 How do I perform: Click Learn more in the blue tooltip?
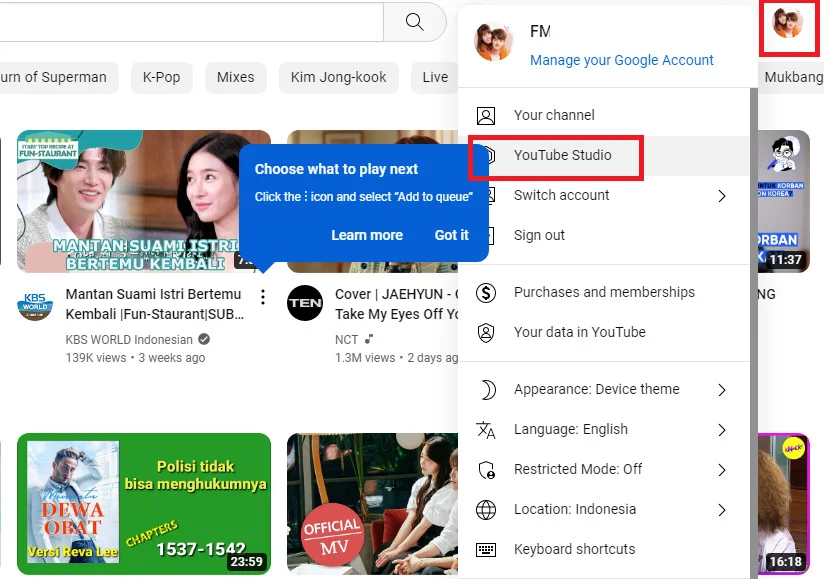[x=367, y=235]
